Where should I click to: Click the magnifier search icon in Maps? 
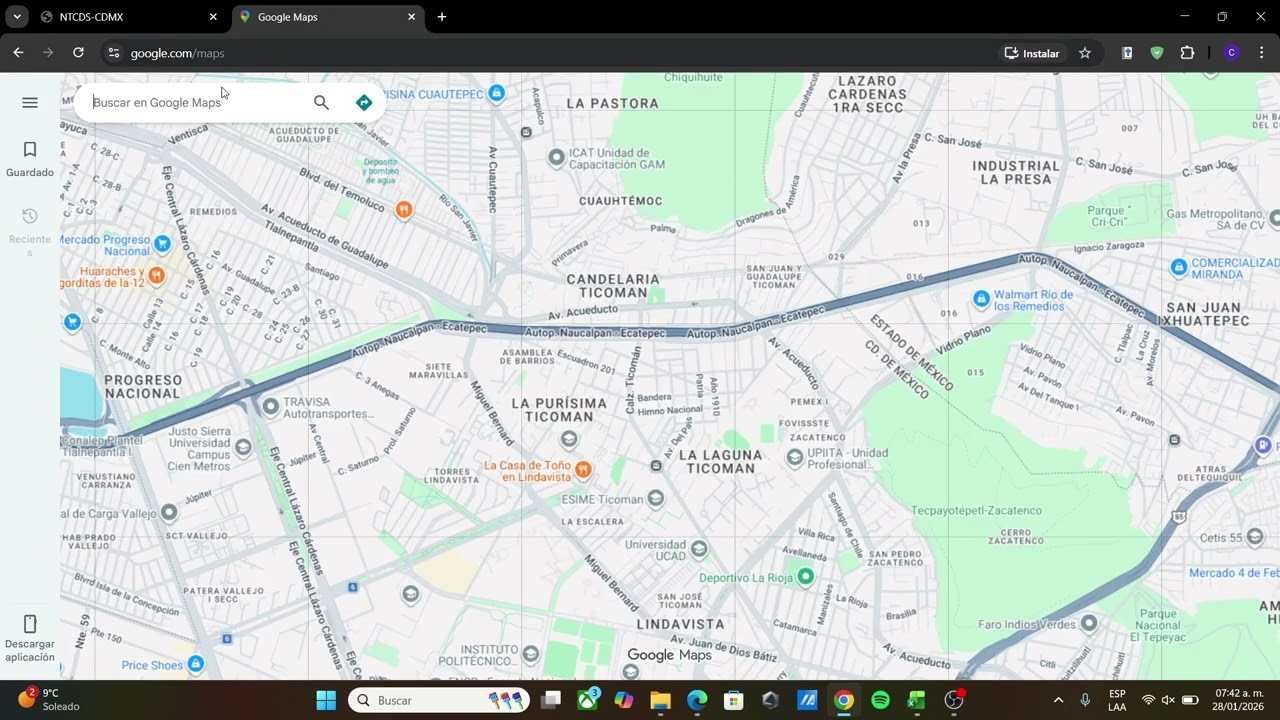321,102
